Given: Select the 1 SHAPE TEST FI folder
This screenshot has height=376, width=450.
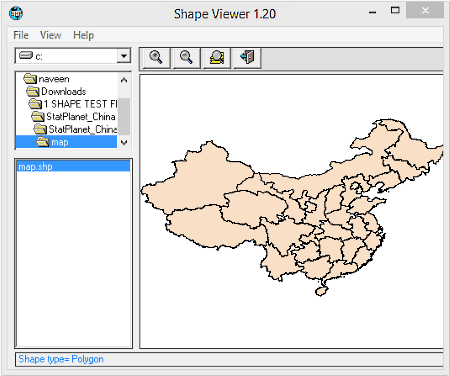Looking at the screenshot, I should pyautogui.click(x=73, y=104).
